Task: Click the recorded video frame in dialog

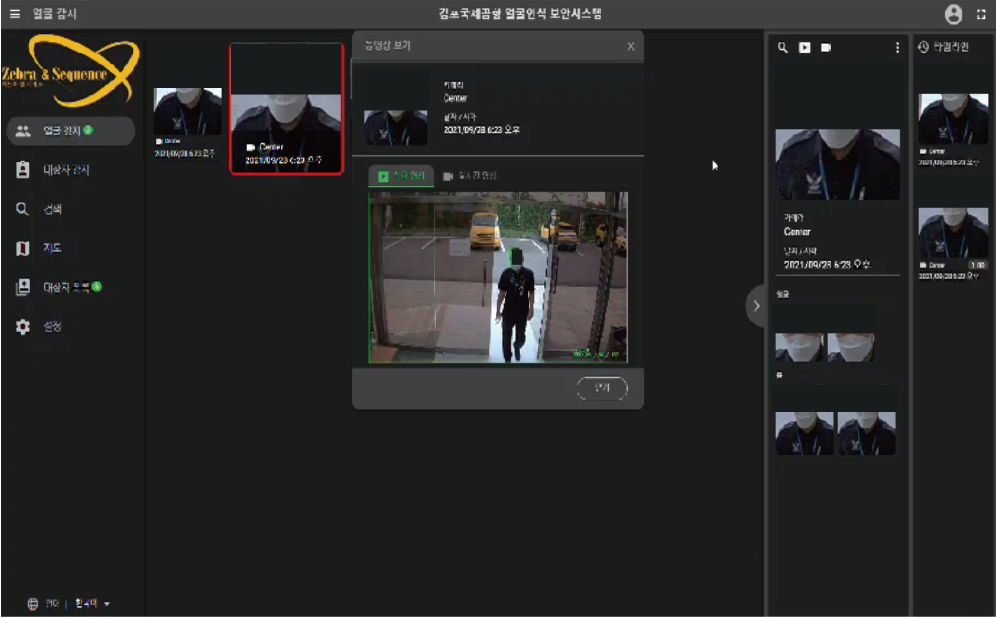Action: click(499, 278)
